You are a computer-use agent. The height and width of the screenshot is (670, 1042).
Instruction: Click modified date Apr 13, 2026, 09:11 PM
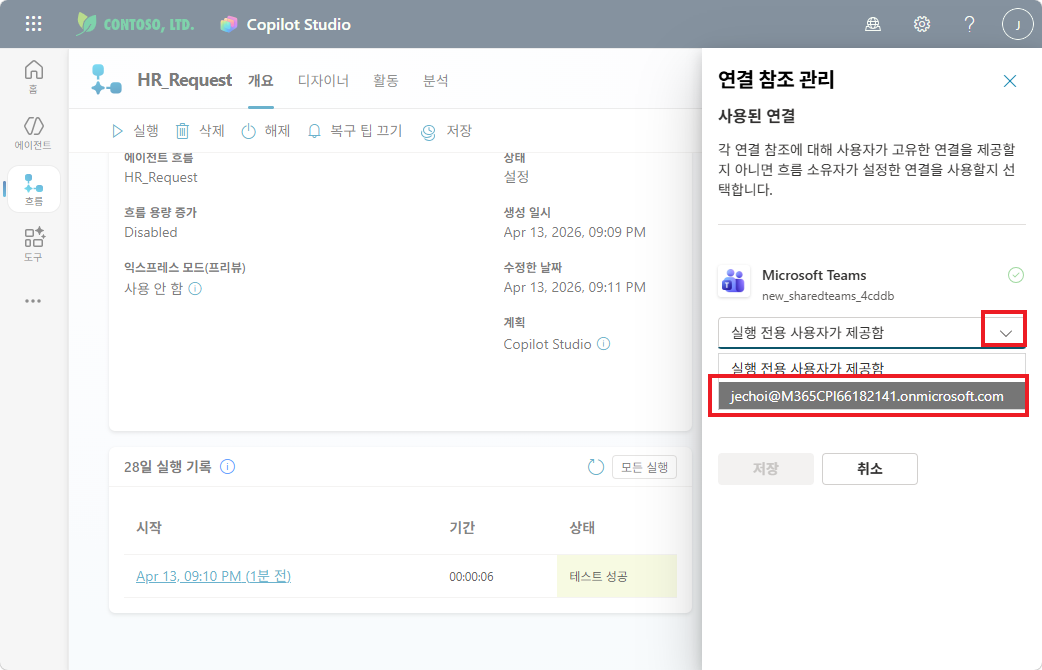click(575, 287)
